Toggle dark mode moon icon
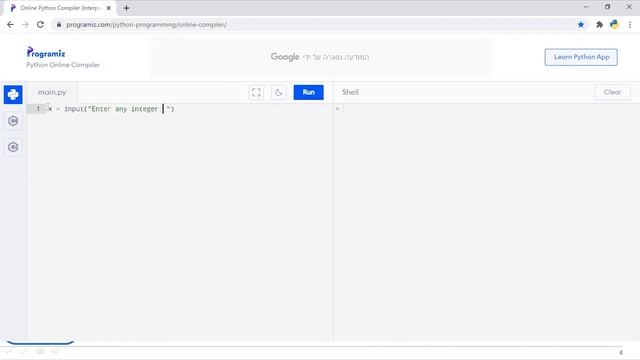The image size is (640, 360). tap(279, 93)
